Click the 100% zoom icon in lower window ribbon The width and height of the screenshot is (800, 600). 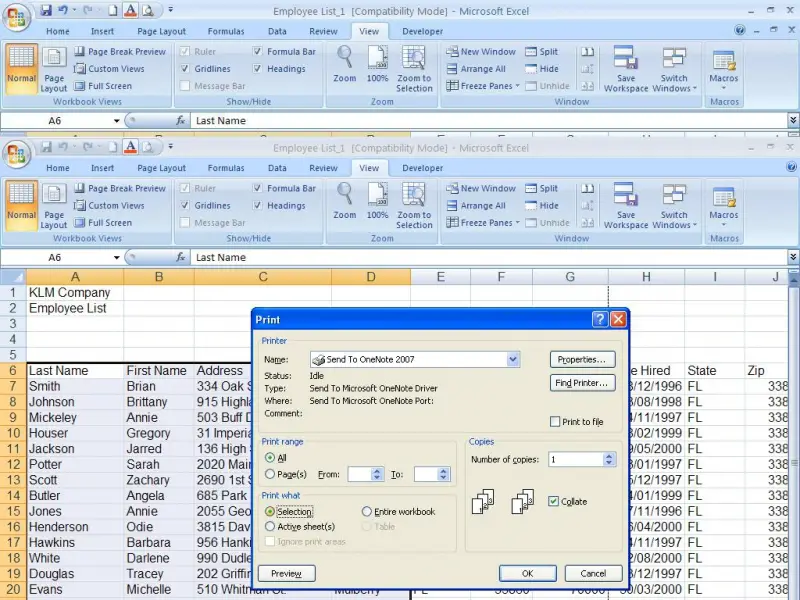coord(378,202)
